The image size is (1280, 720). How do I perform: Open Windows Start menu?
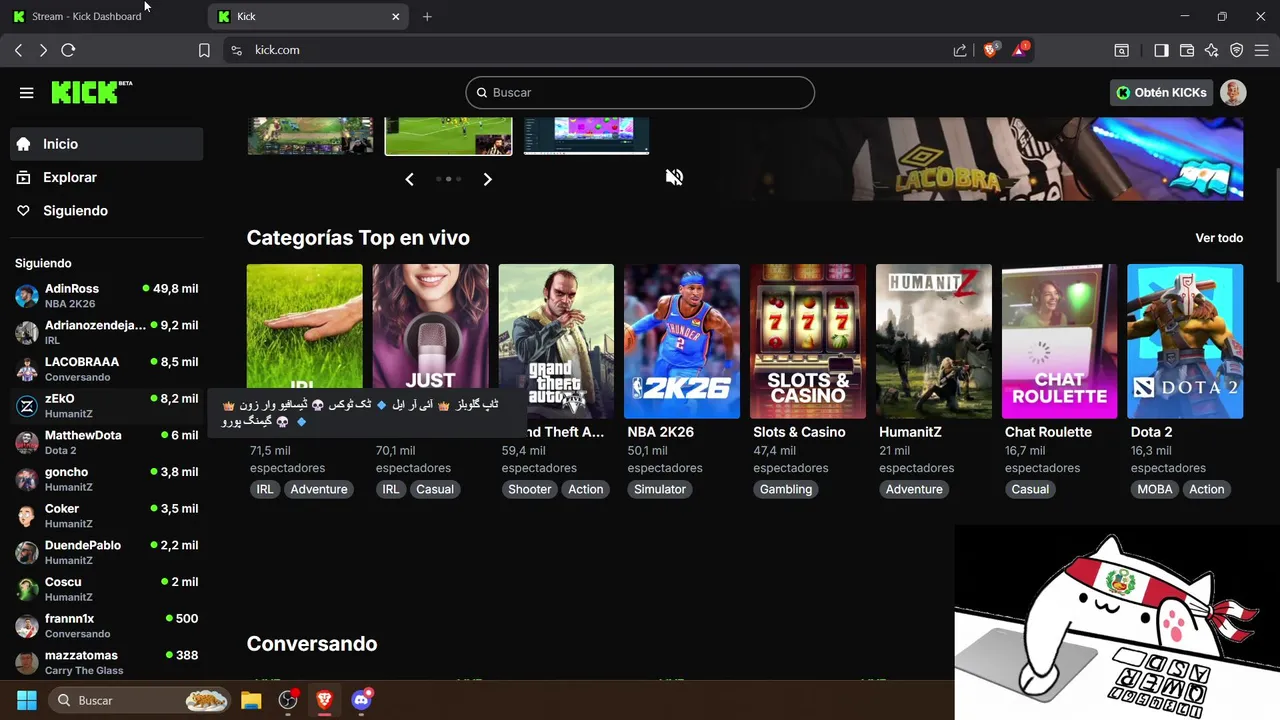point(26,700)
